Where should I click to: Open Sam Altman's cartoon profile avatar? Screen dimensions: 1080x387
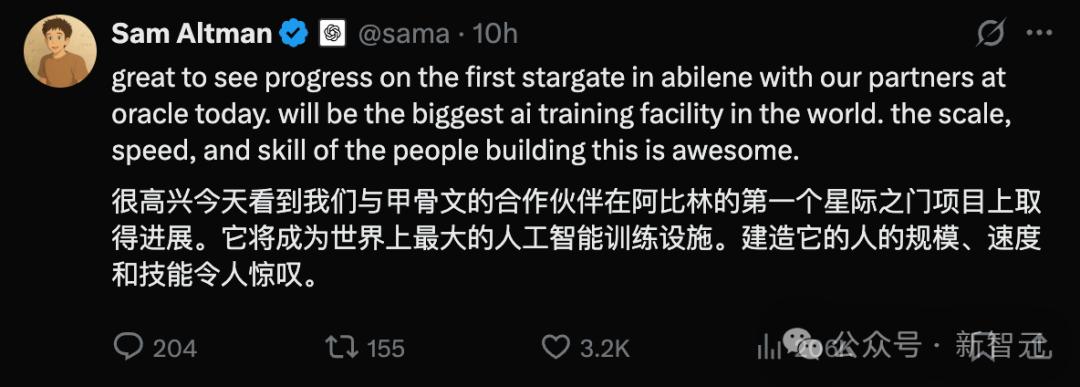(x=60, y=51)
